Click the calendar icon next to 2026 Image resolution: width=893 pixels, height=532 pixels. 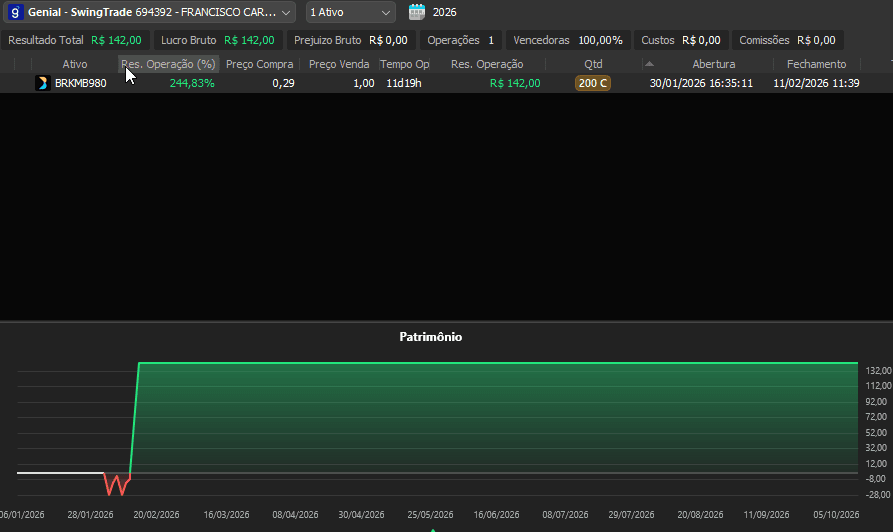(x=417, y=12)
